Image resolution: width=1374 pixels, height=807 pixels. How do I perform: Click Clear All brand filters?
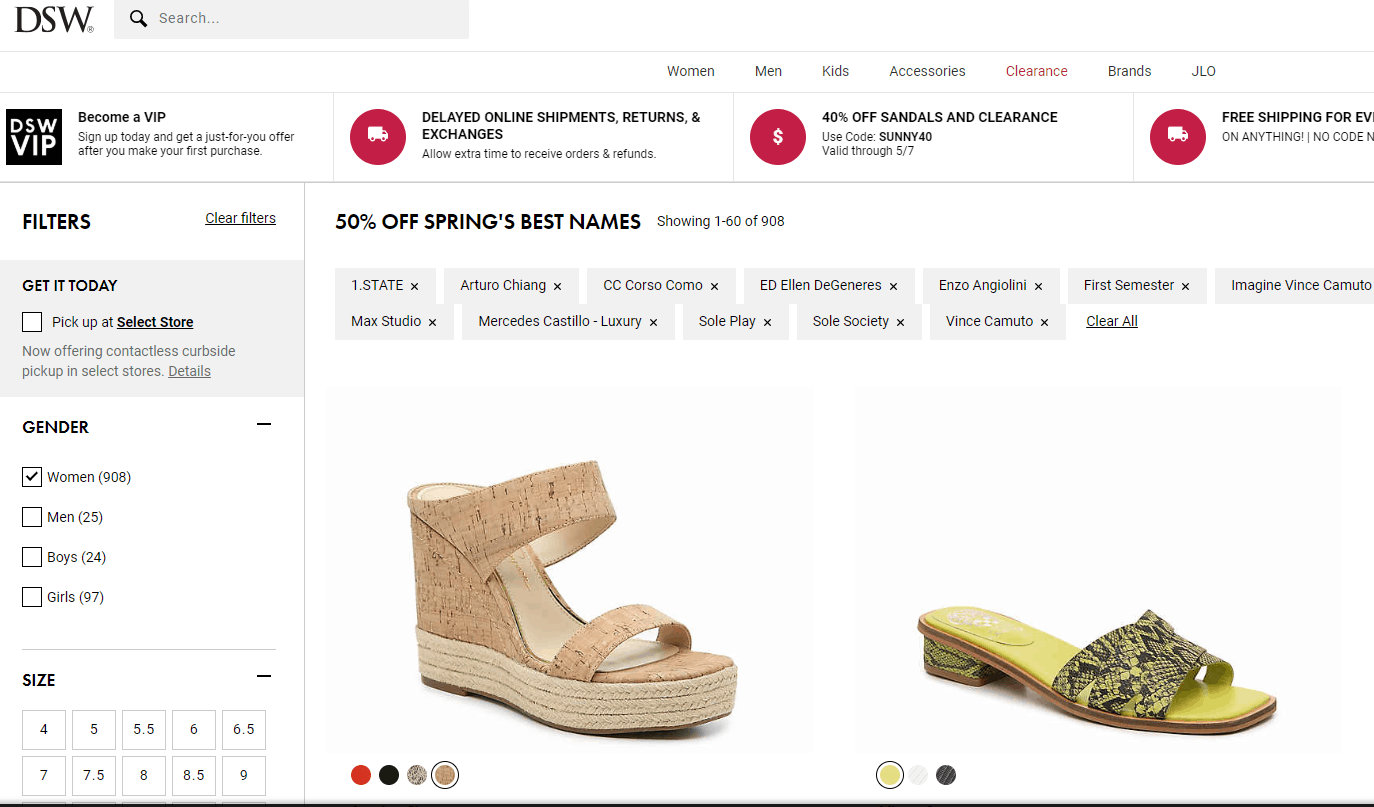click(x=1112, y=321)
